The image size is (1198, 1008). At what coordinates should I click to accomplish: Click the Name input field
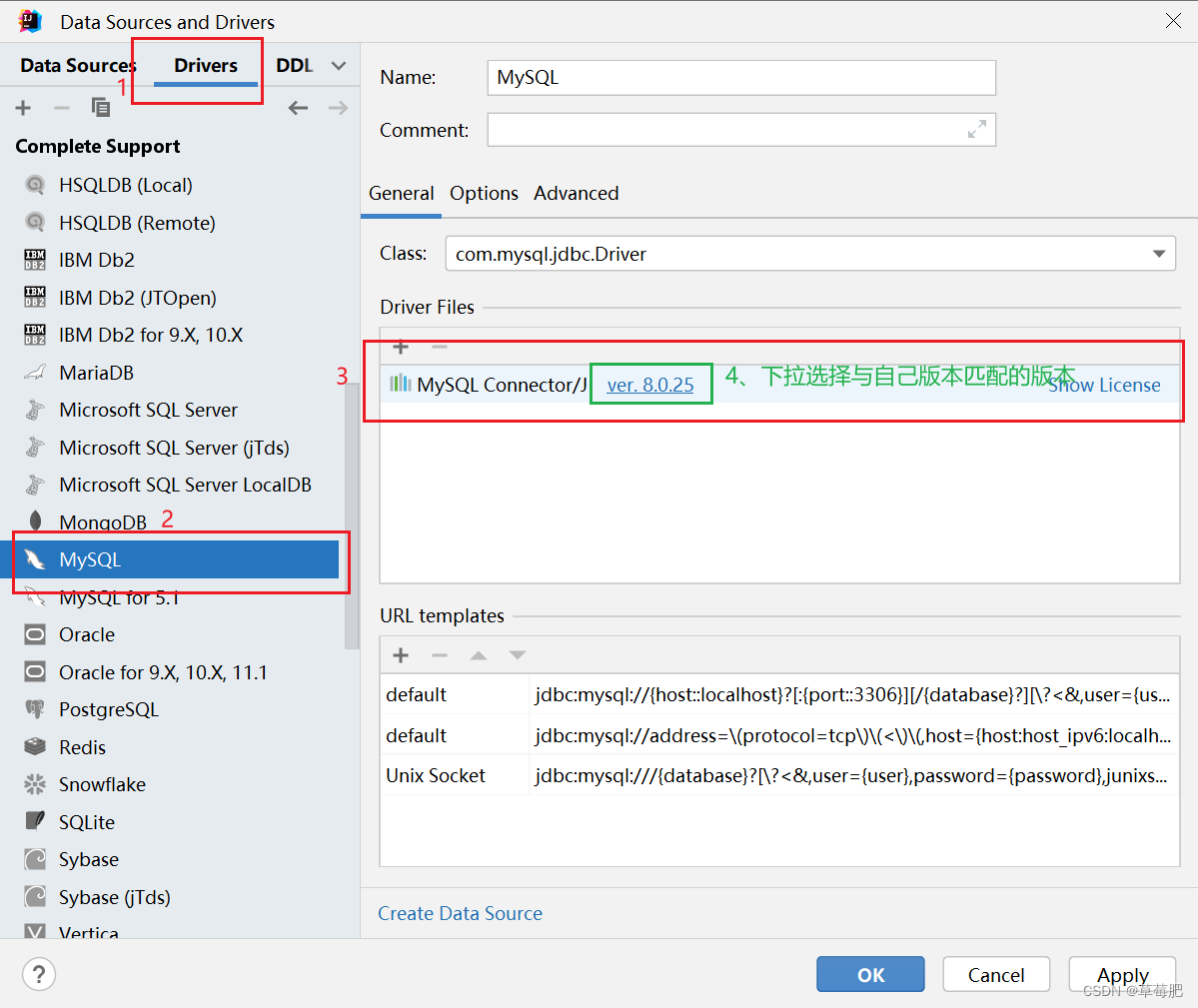tap(741, 78)
